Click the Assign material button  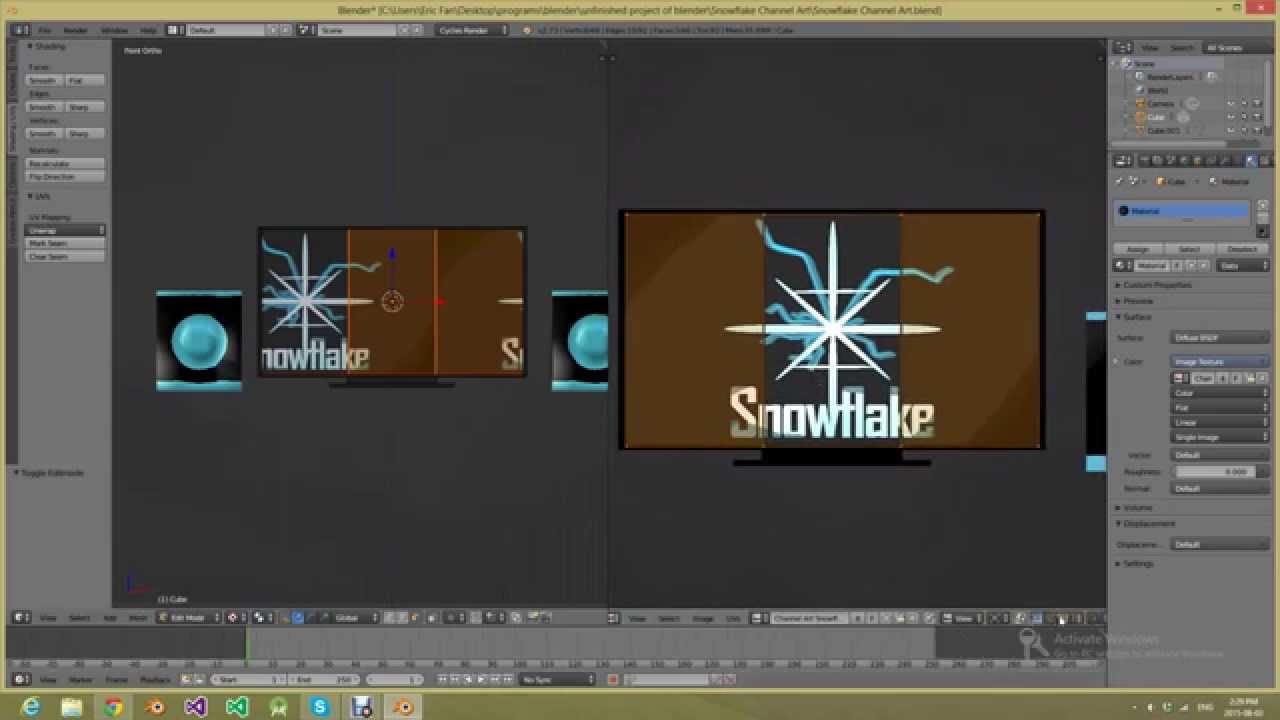(x=1138, y=249)
